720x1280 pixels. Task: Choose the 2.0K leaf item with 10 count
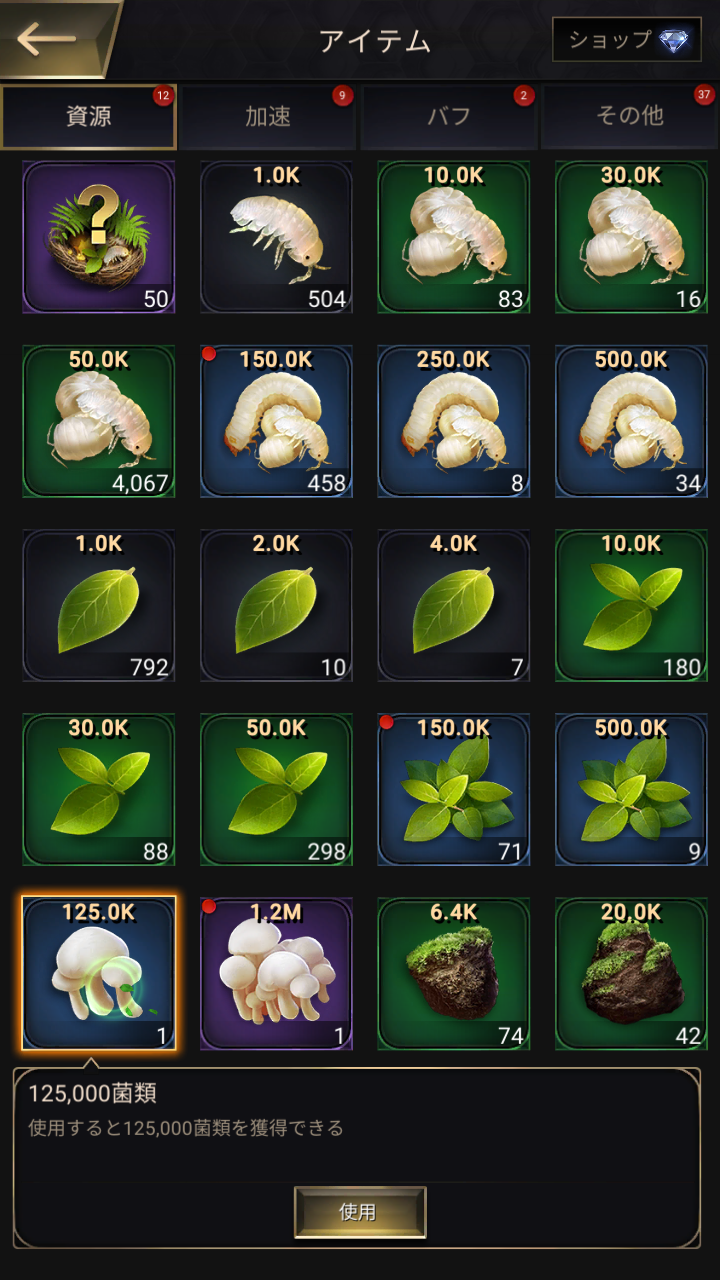(x=276, y=605)
